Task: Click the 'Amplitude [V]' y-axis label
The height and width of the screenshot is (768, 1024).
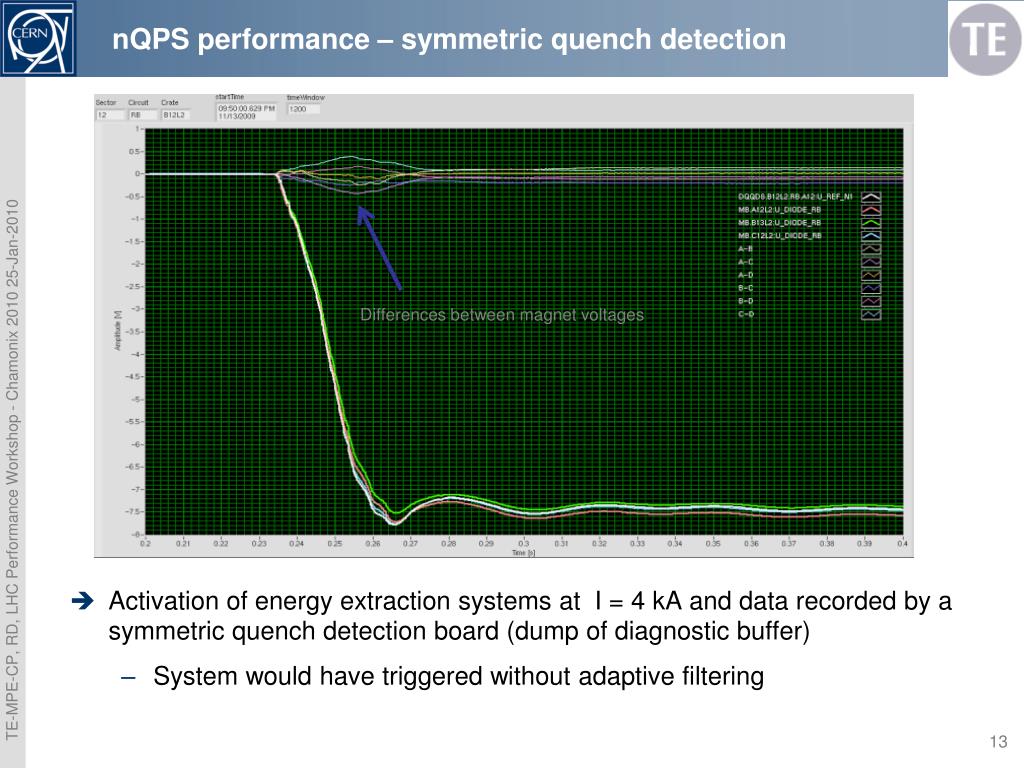Action: pos(118,328)
